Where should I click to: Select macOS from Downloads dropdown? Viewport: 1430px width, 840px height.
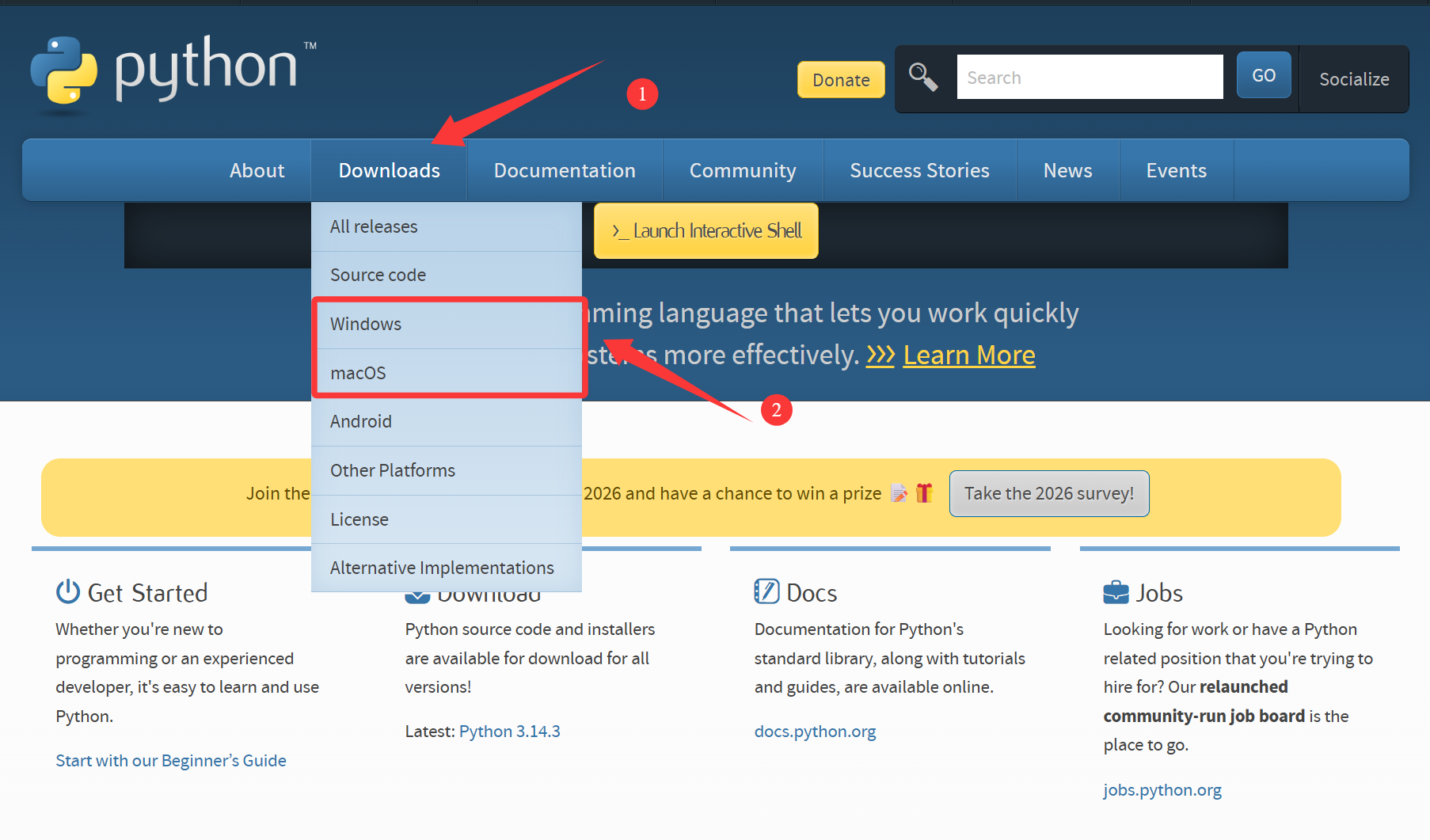click(x=447, y=373)
